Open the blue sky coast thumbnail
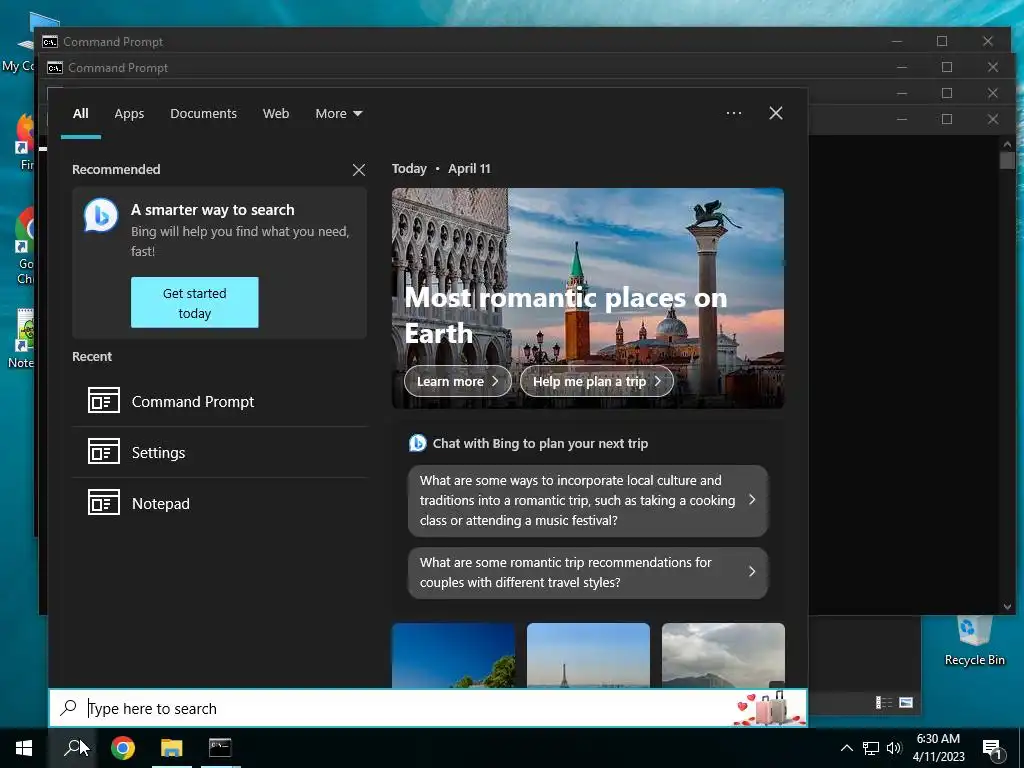Image resolution: width=1024 pixels, height=768 pixels. point(453,655)
